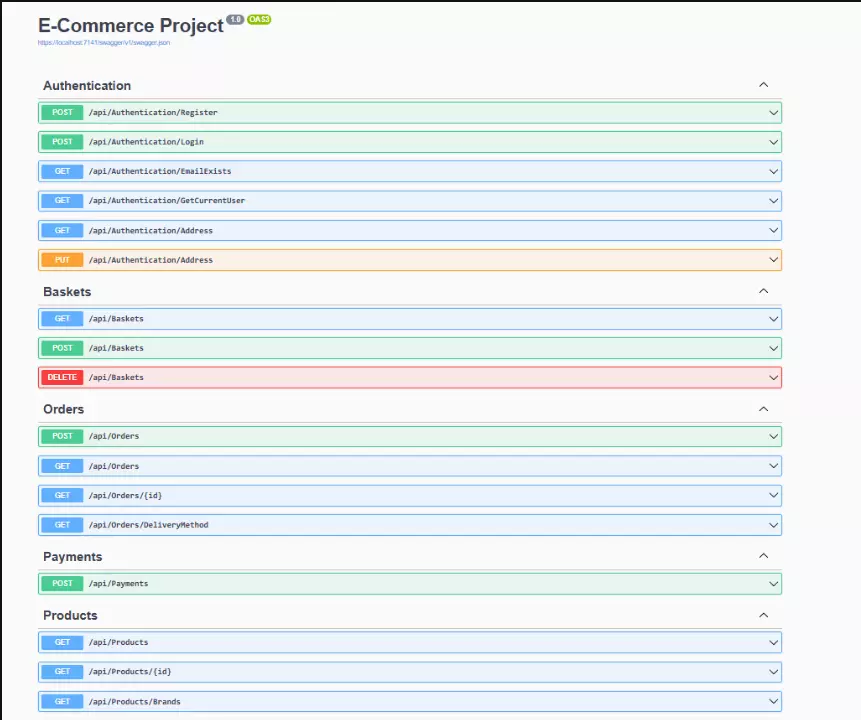Open the swagger.json link under the title

click(103, 43)
